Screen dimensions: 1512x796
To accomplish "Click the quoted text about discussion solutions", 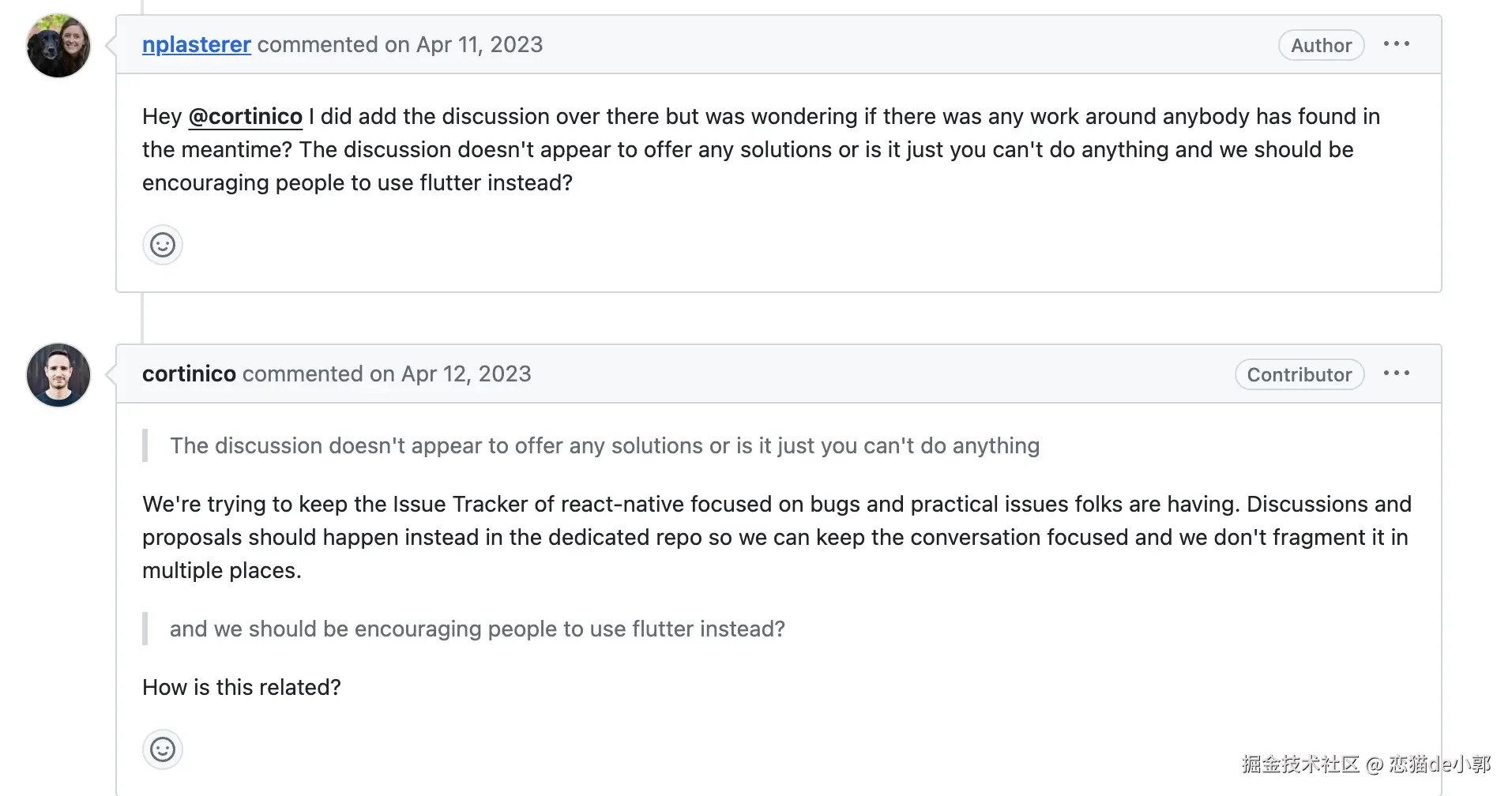I will coord(604,446).
